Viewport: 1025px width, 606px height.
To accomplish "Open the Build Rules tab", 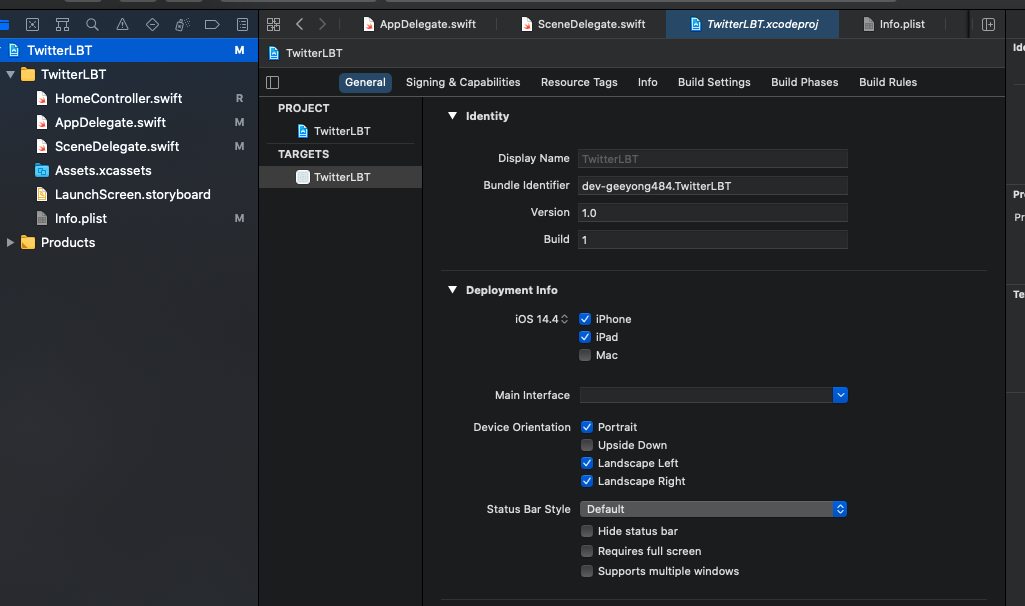I will click(x=888, y=82).
